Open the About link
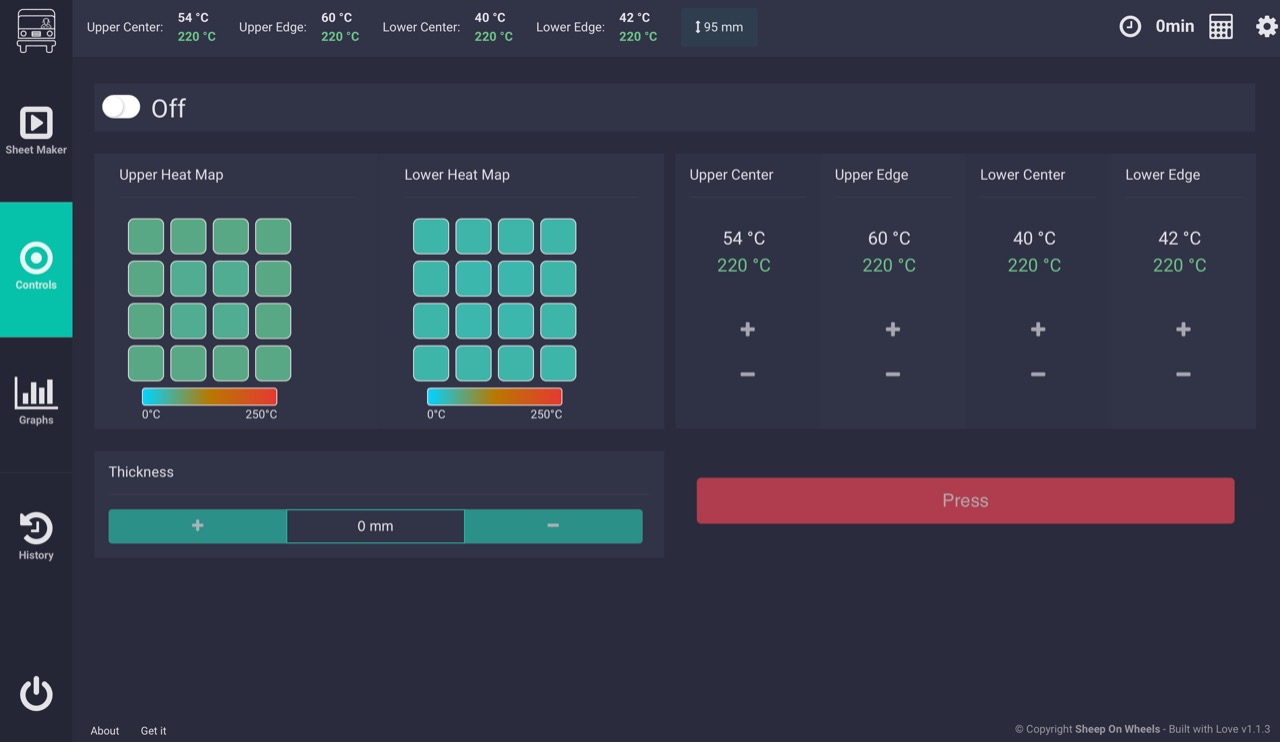 tap(105, 731)
